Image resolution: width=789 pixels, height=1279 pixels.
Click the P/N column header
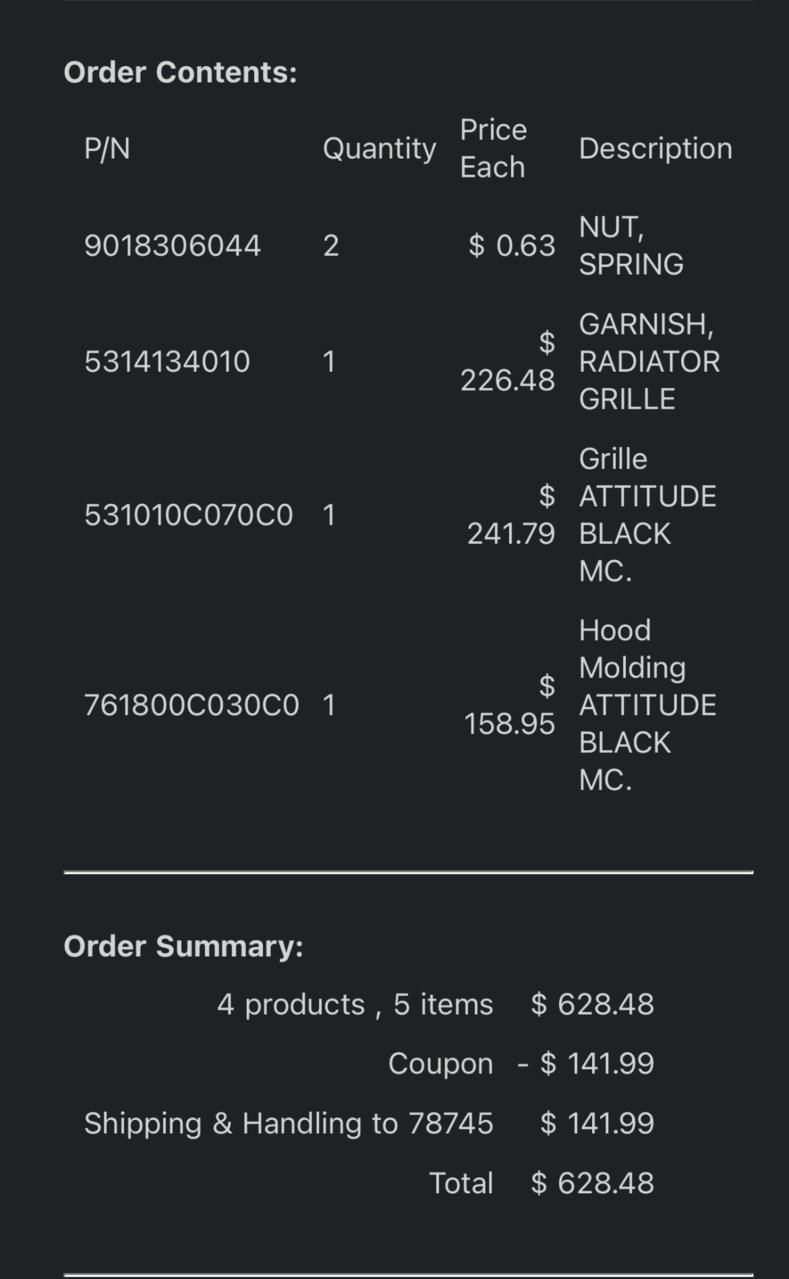click(107, 149)
